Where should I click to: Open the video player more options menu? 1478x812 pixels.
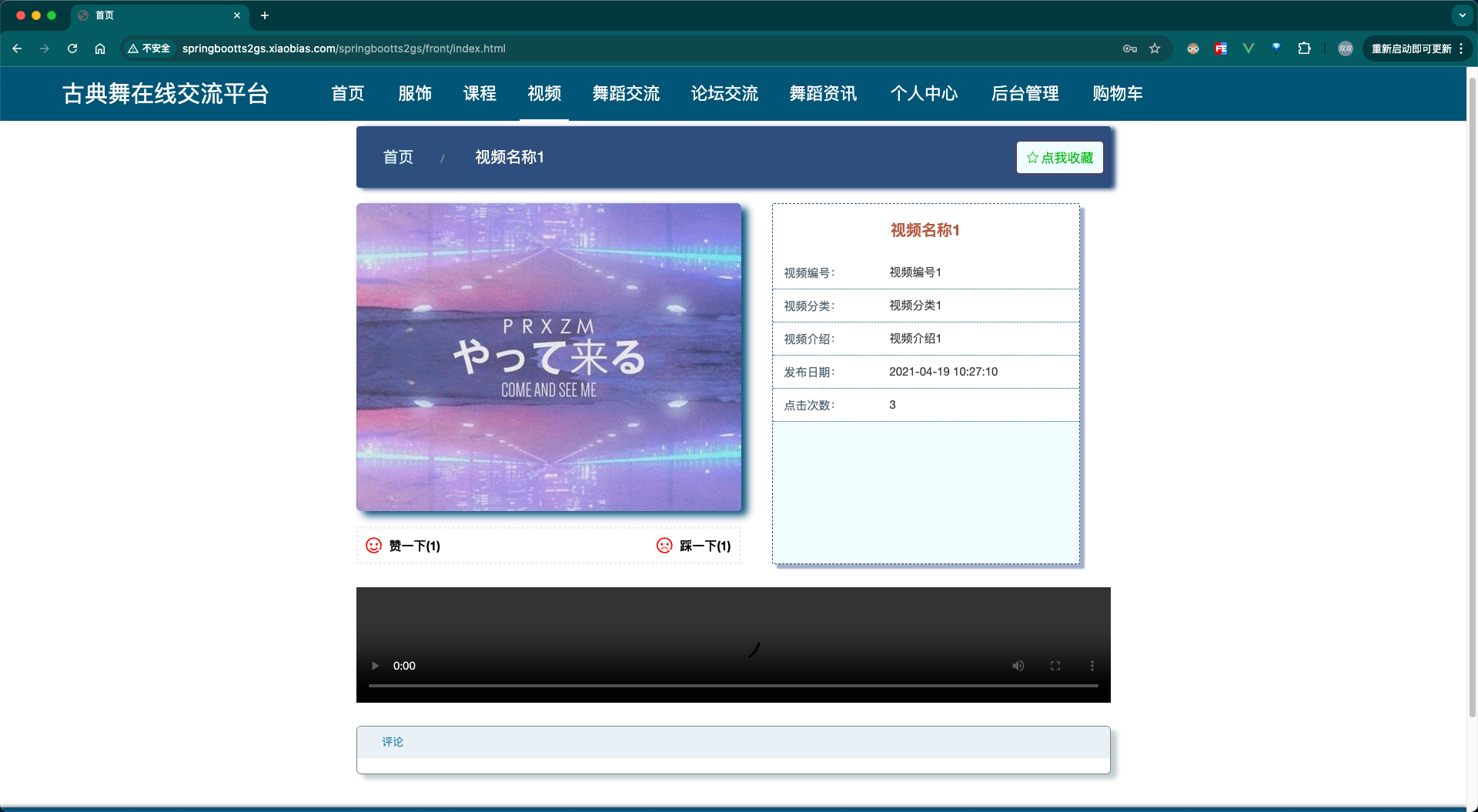coord(1092,666)
